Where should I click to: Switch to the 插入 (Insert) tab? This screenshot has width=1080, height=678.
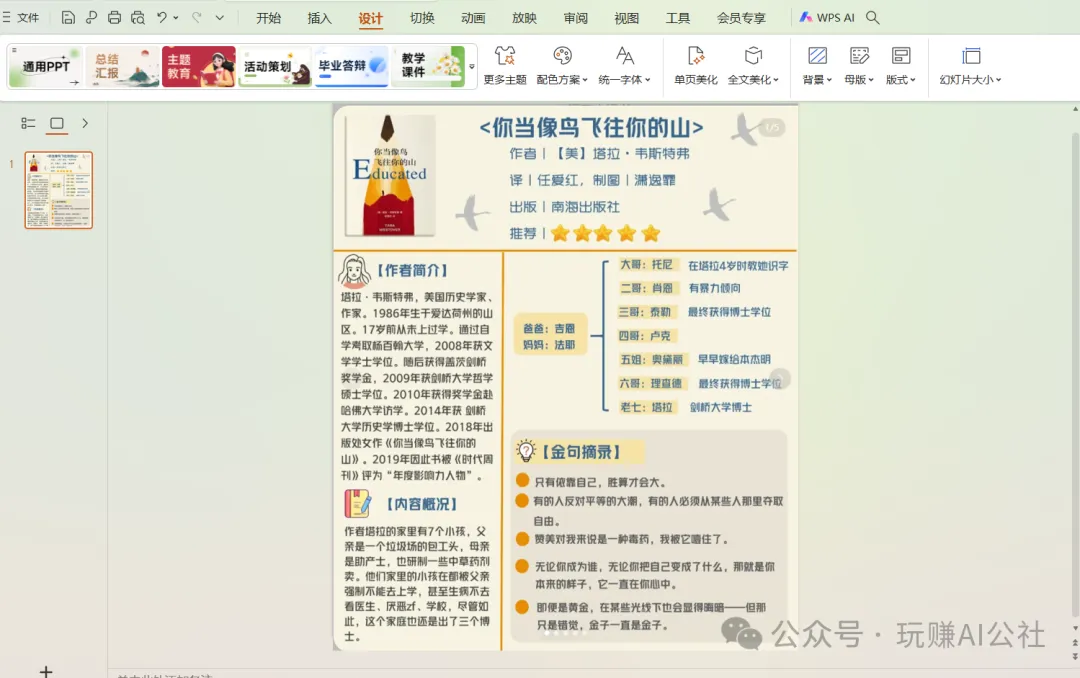320,18
